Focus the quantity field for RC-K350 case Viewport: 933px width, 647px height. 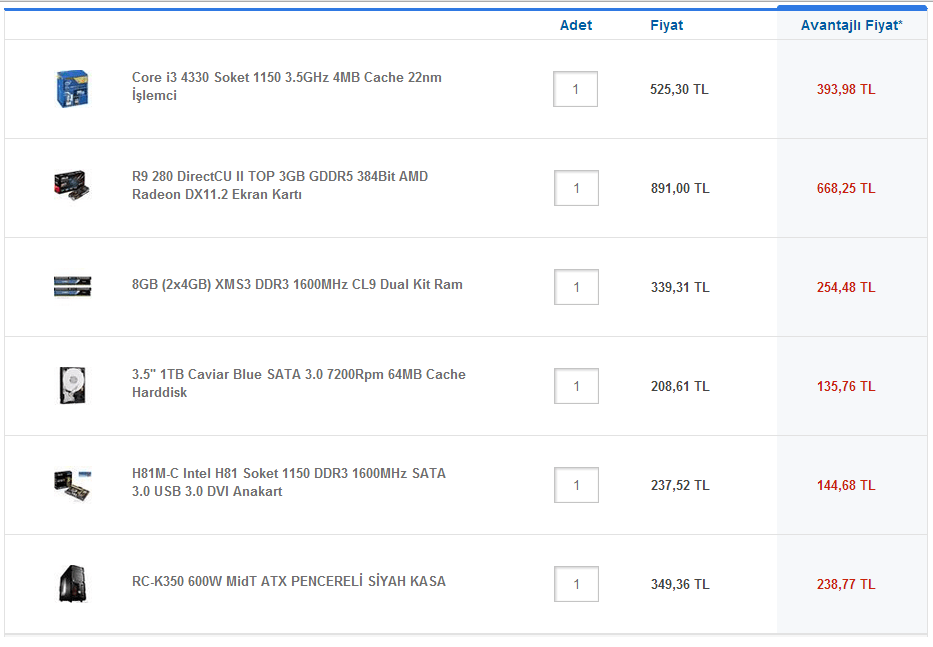point(576,584)
